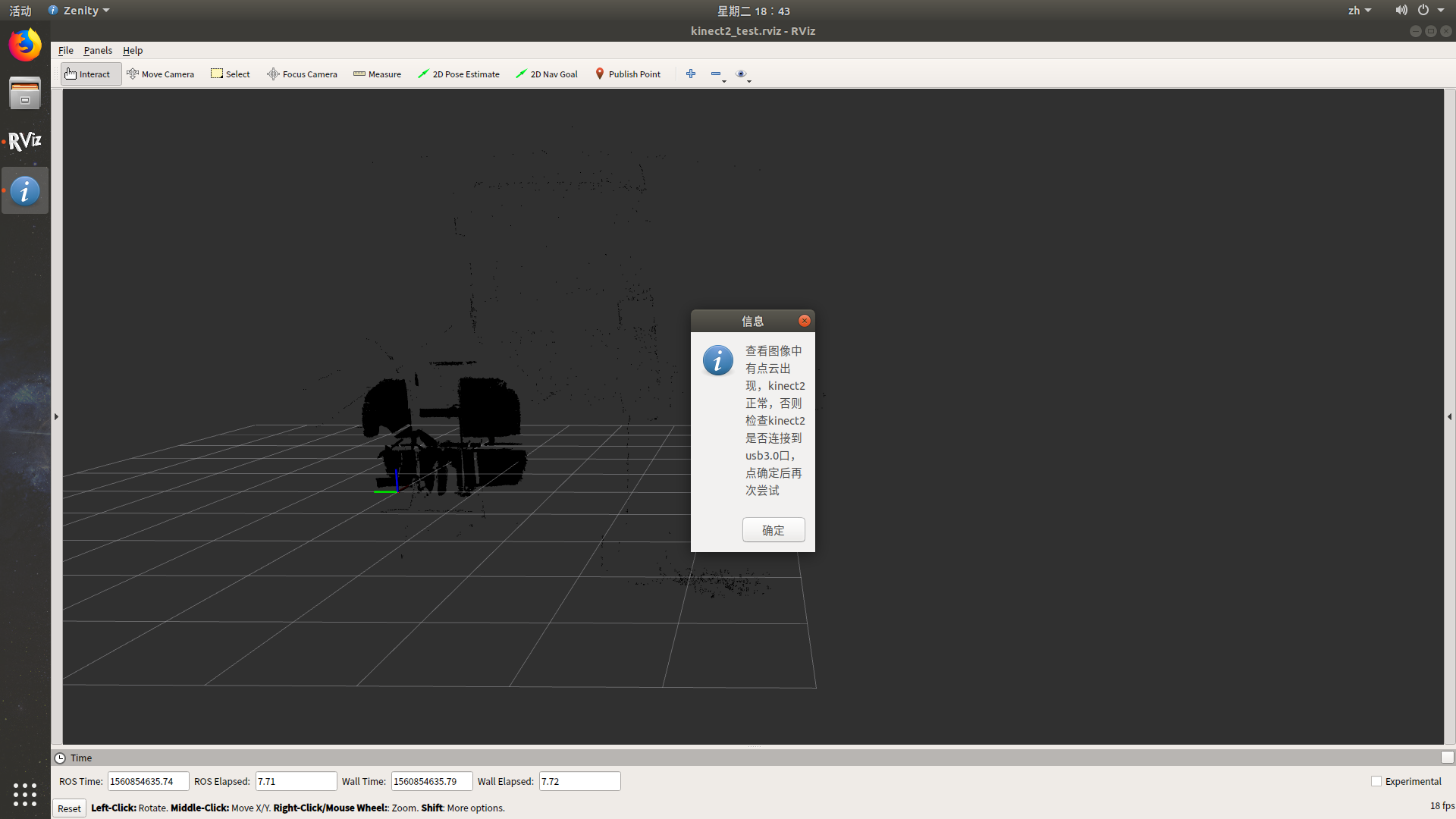Click the 确定 button in dialog
The image size is (1456, 819).
click(773, 530)
